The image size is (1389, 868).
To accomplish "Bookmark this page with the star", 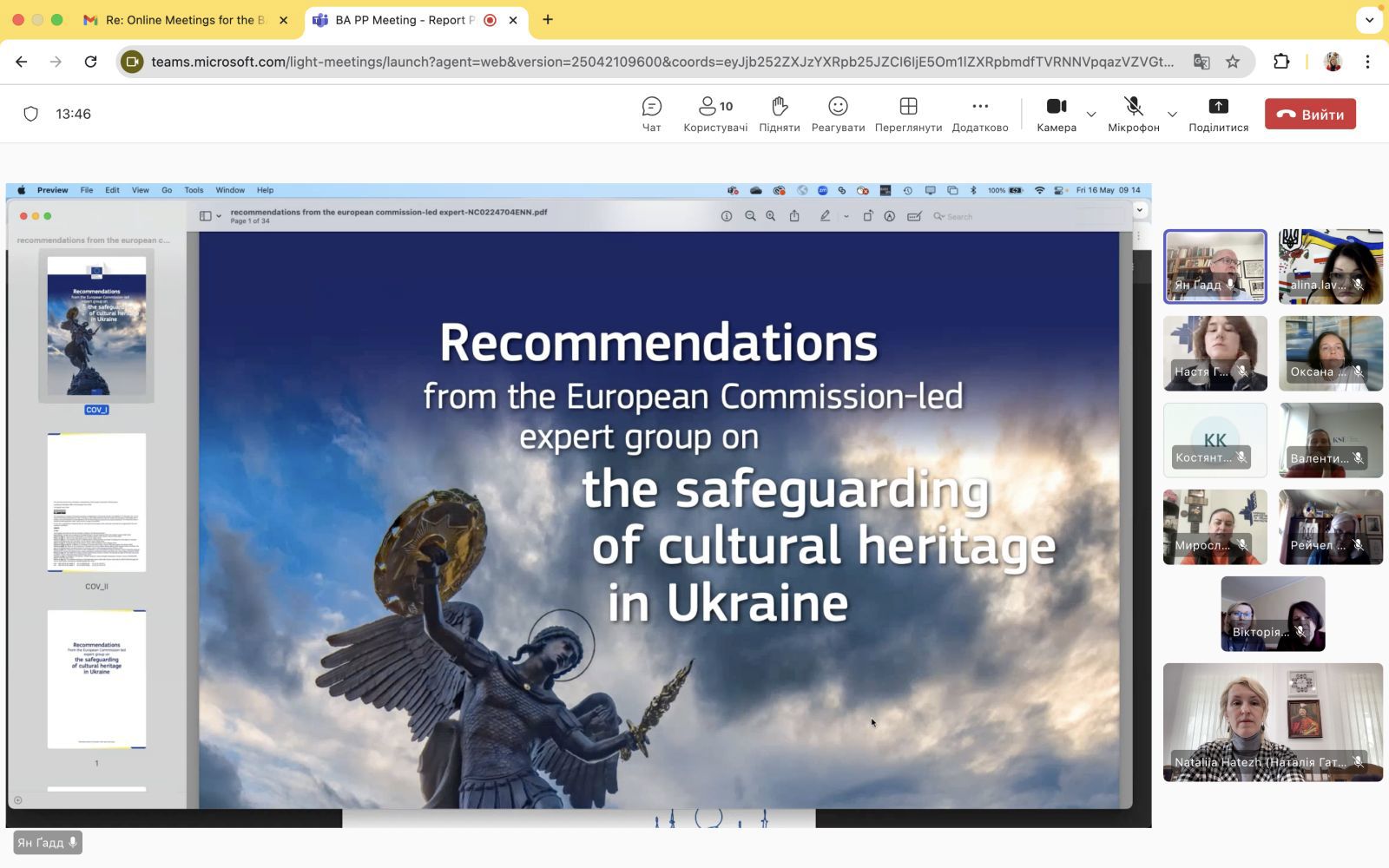I will coord(1233,62).
